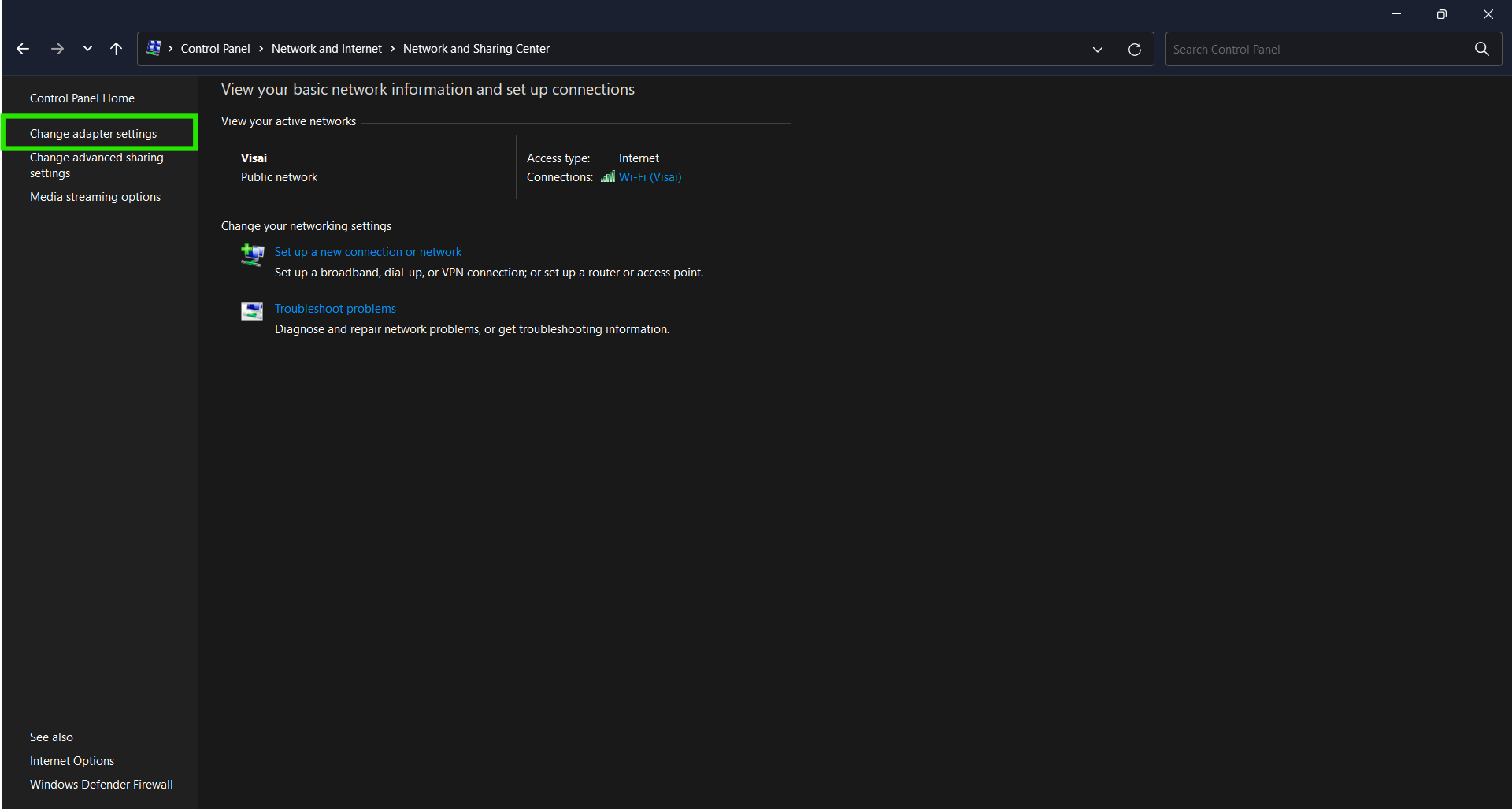Open the Wi-Fi (Visai) connection link
This screenshot has height=809, width=1512.
(650, 177)
